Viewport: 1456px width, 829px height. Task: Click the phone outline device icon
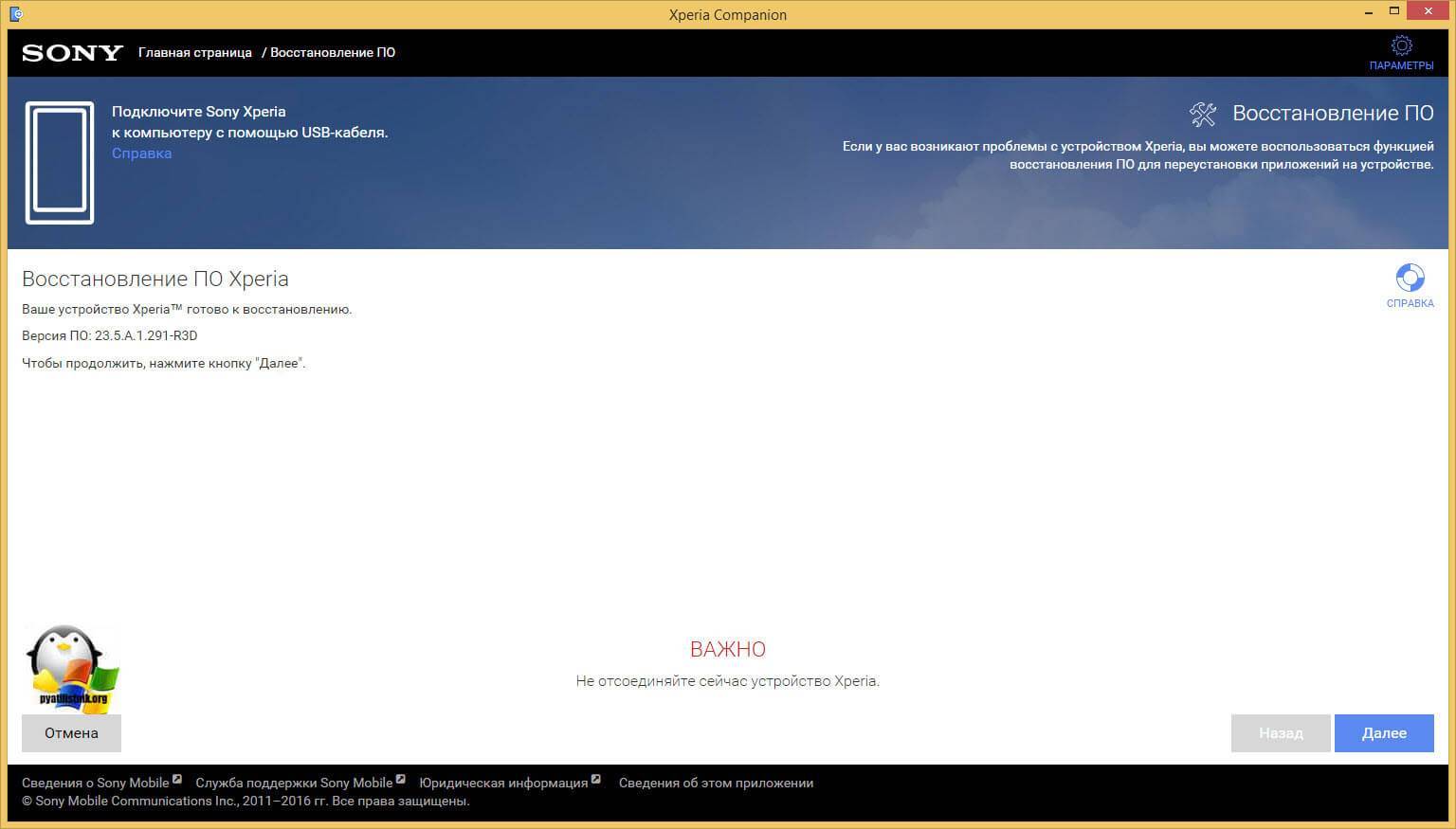60,163
